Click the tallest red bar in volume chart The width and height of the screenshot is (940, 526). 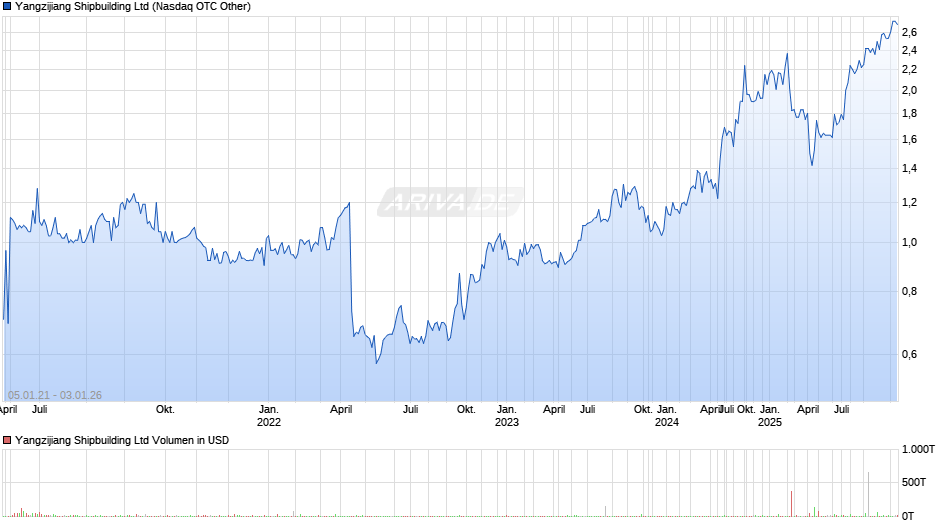pyautogui.click(x=791, y=504)
